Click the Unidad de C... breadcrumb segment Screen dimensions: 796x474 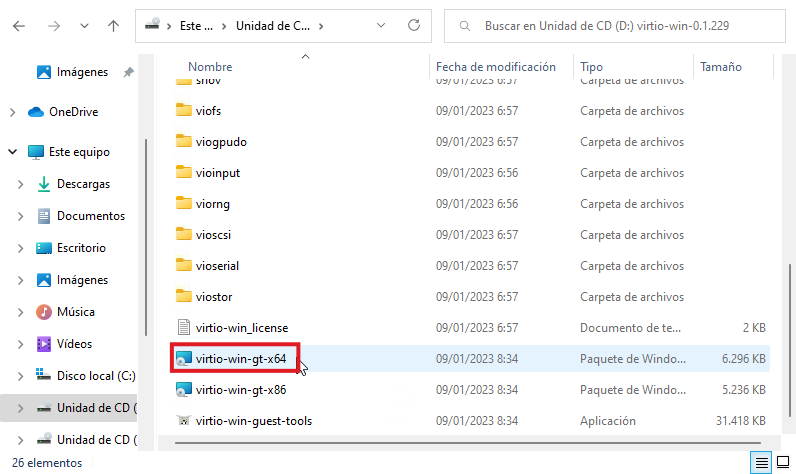coord(272,25)
